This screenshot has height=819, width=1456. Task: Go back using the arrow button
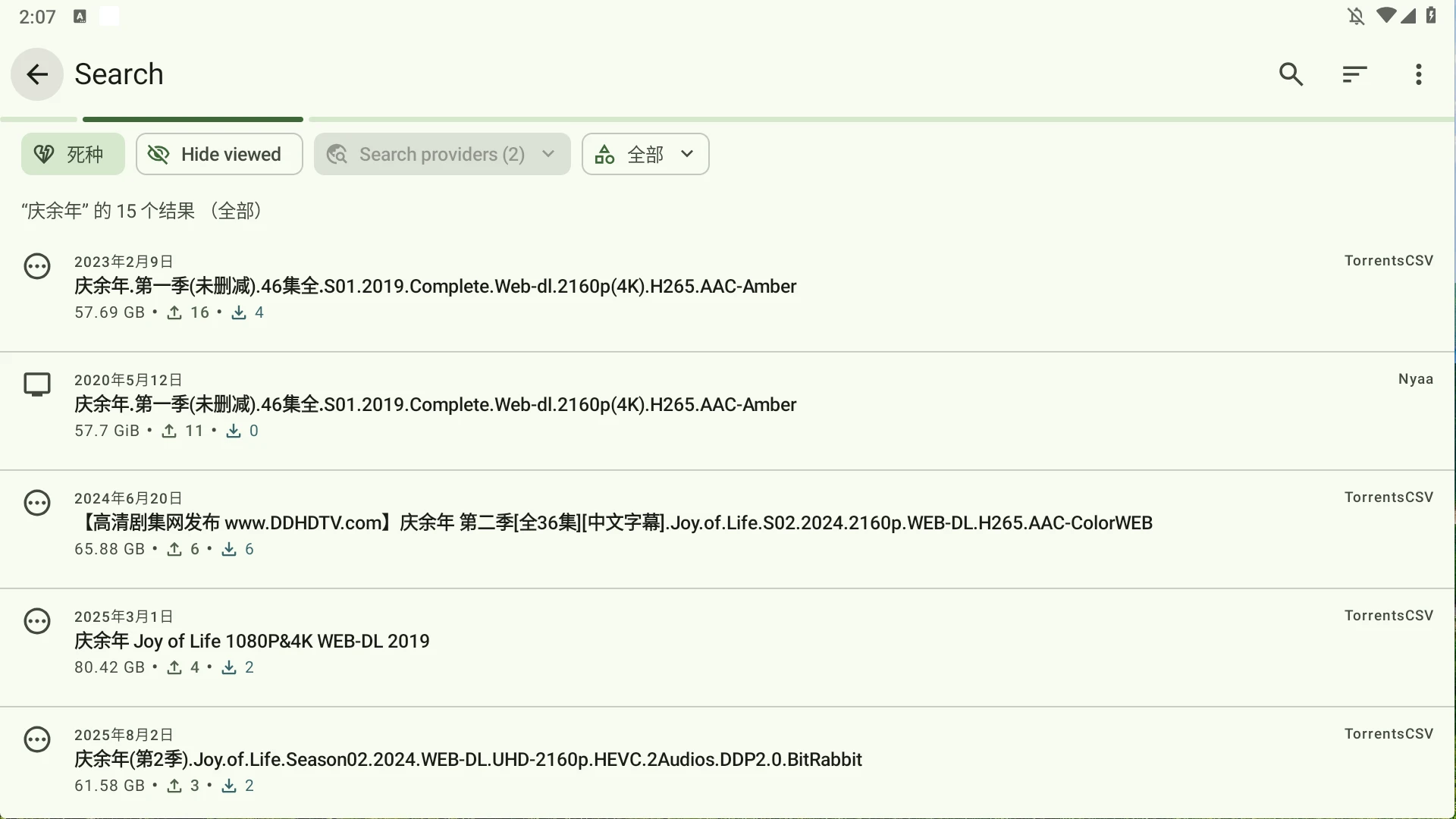(36, 74)
